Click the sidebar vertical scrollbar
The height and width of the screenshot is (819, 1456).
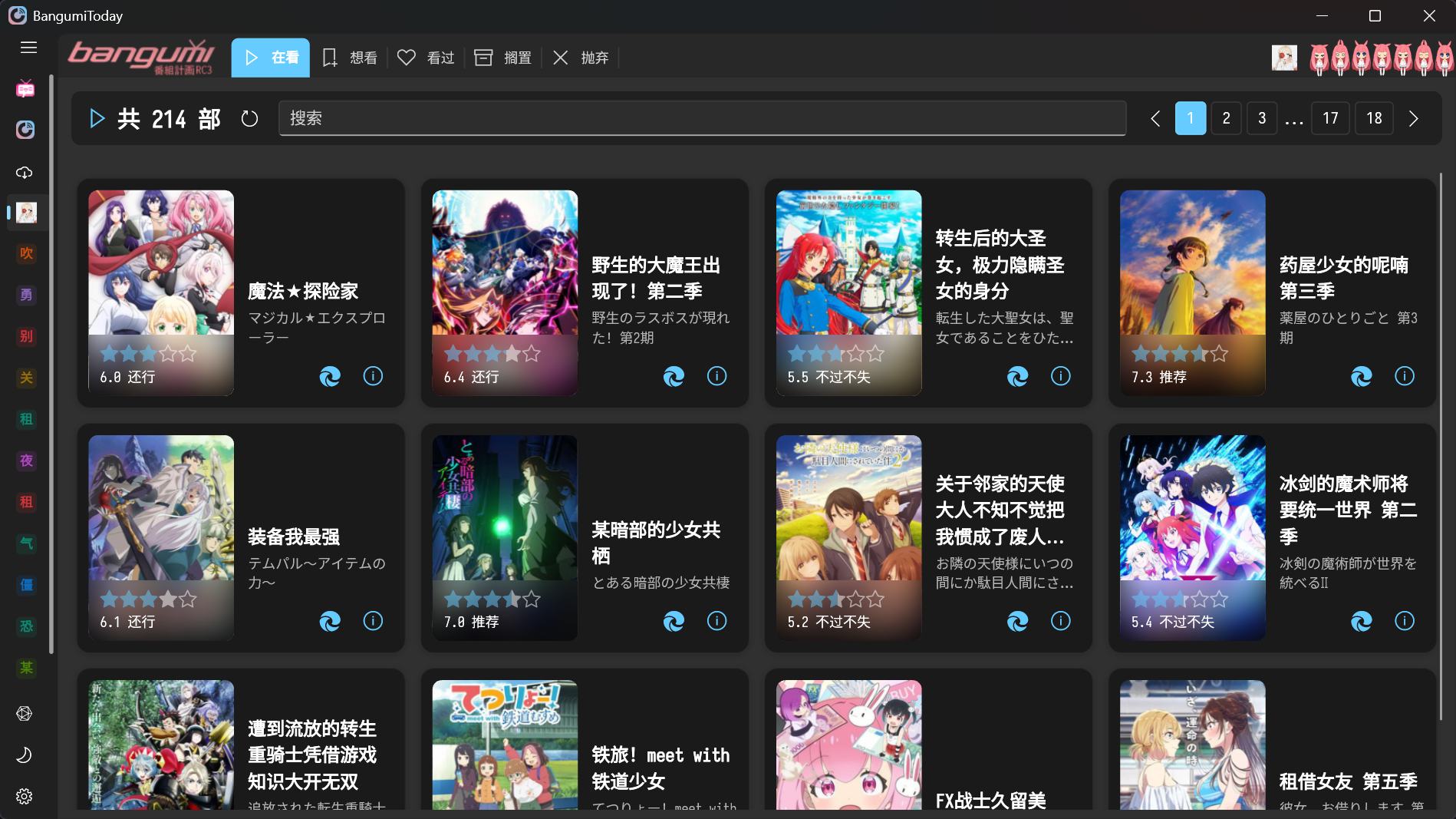(51, 365)
